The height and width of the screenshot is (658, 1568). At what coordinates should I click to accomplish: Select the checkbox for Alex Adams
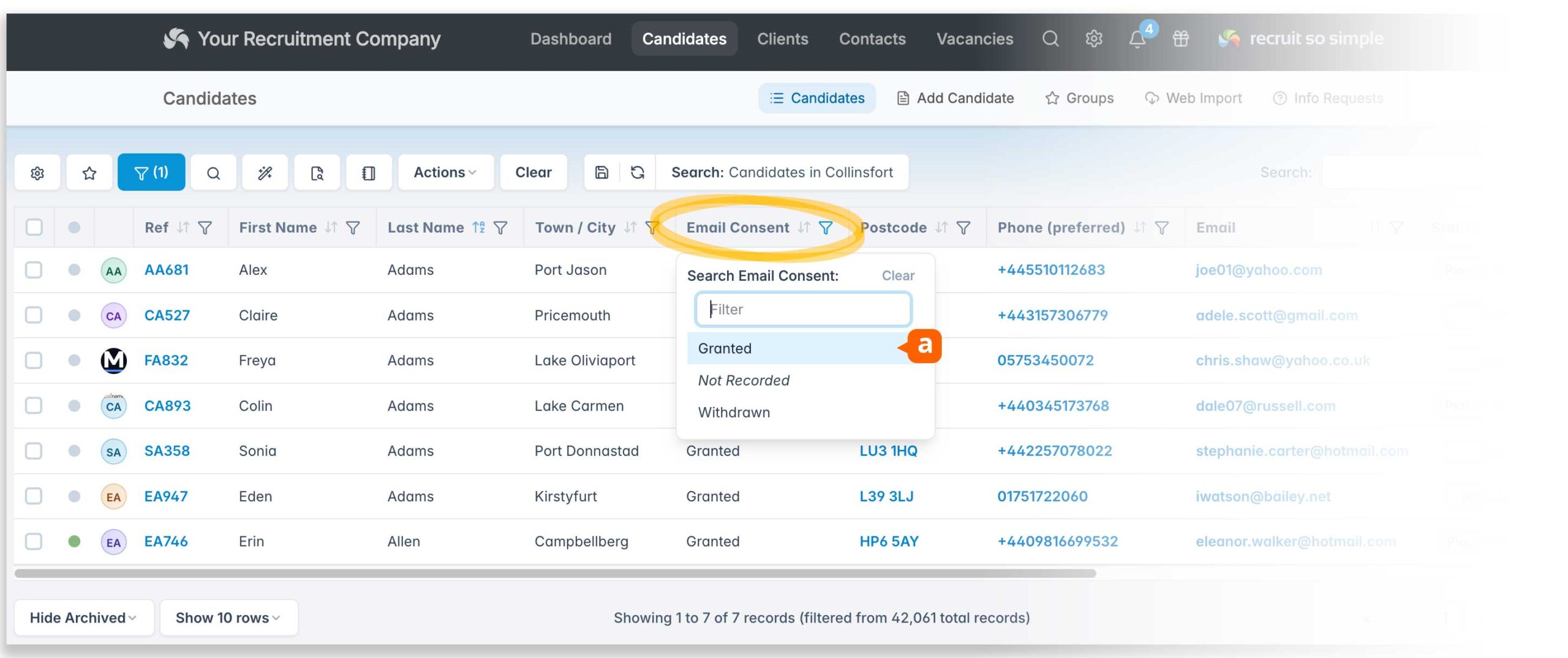34,270
